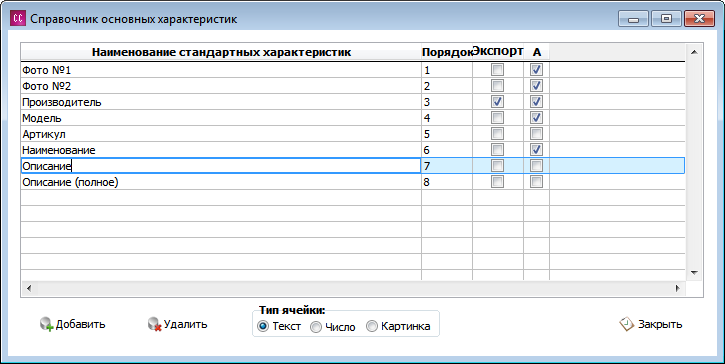The width and height of the screenshot is (725, 364).
Task: Click the vertical scrollbar up arrow
Action: tap(694, 52)
